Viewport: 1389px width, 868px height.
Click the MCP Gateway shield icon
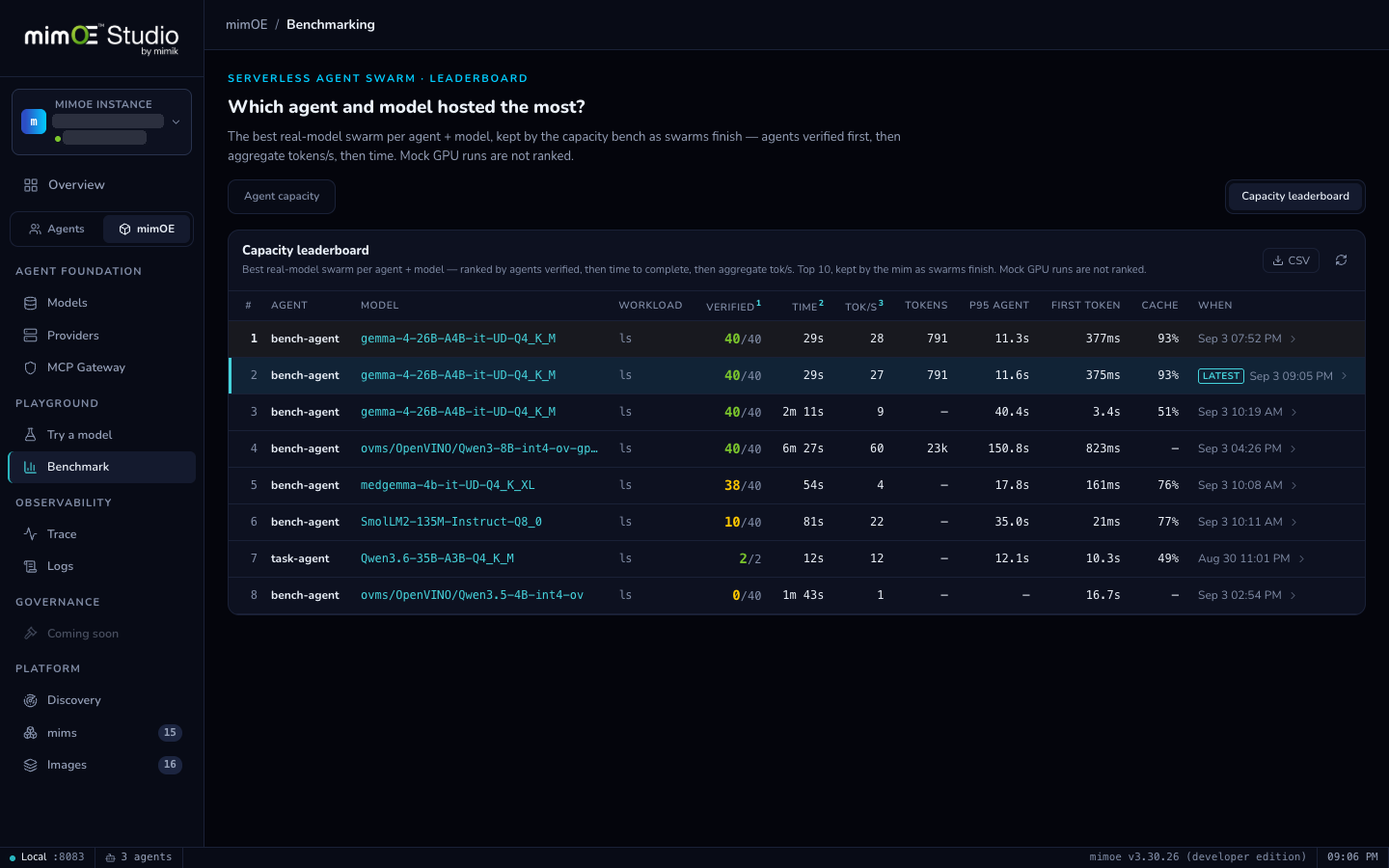pos(30,367)
